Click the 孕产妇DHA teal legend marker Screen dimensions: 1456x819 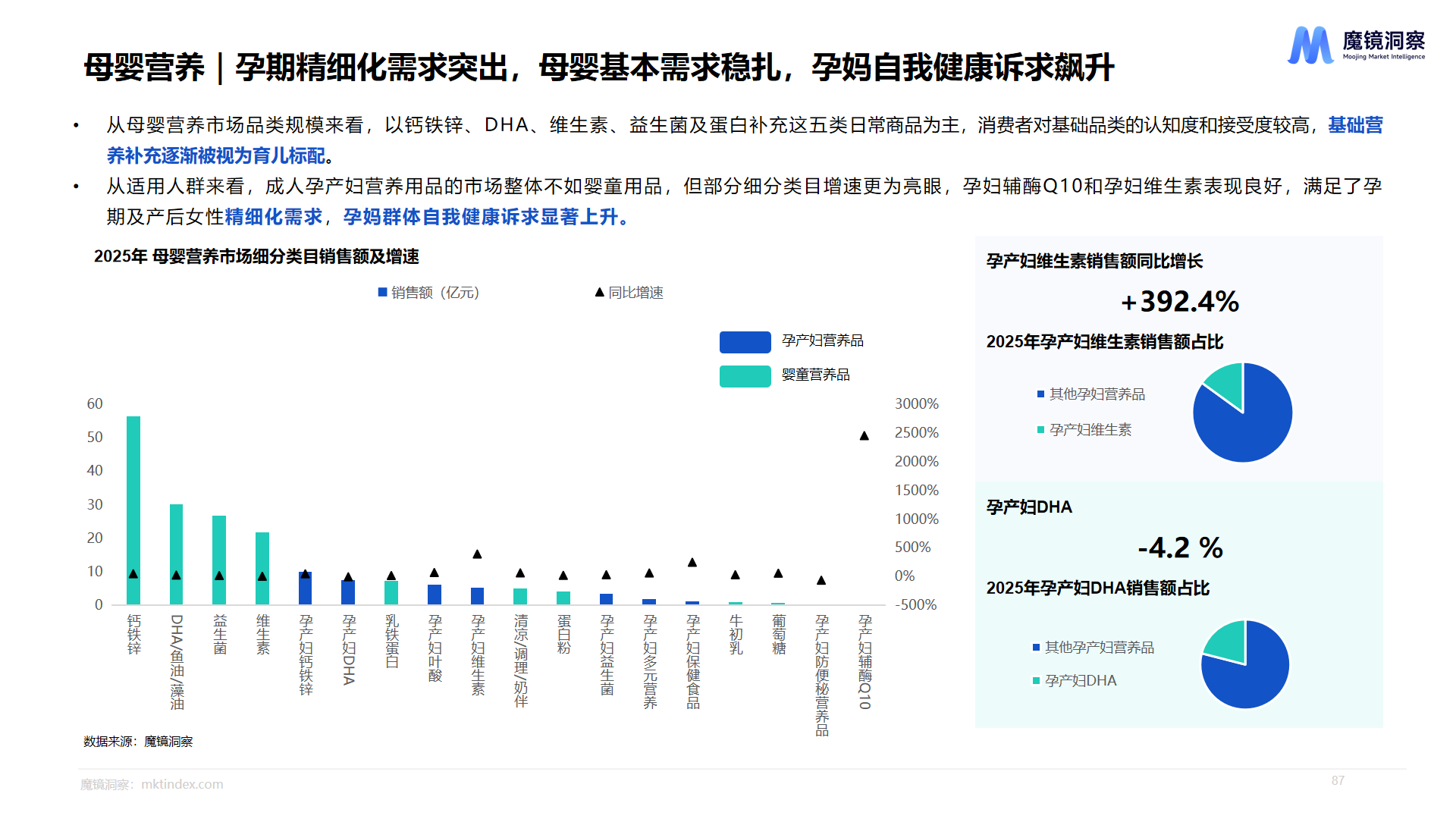tap(1036, 681)
